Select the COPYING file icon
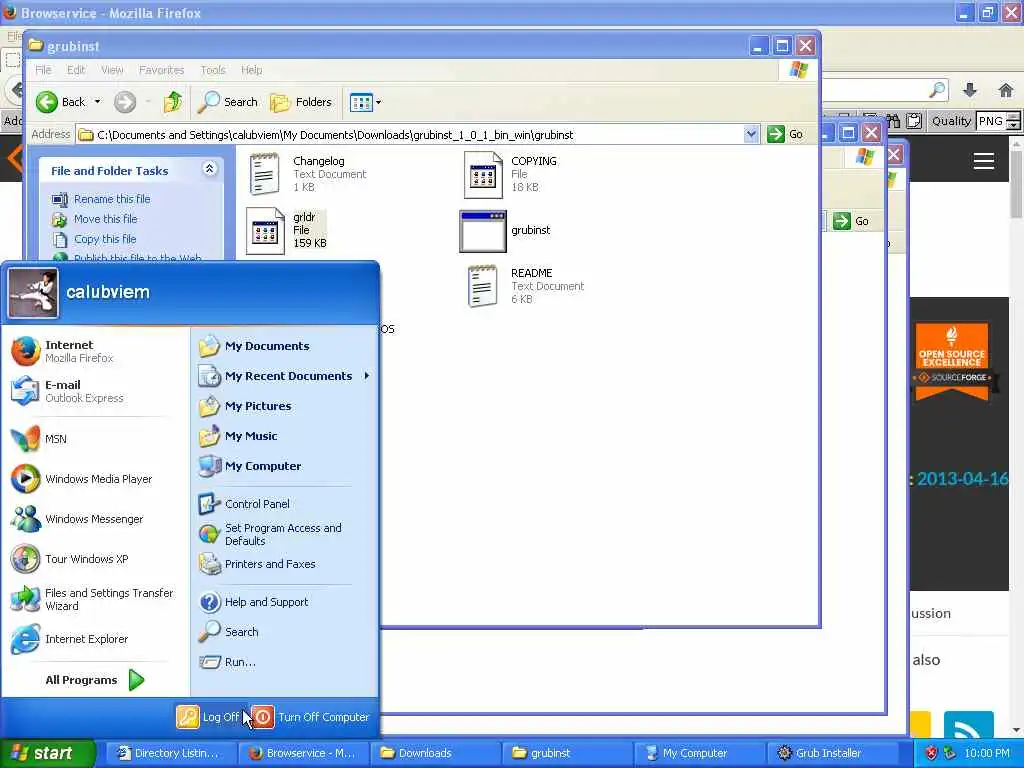Viewport: 1024px width, 768px height. pyautogui.click(x=483, y=174)
